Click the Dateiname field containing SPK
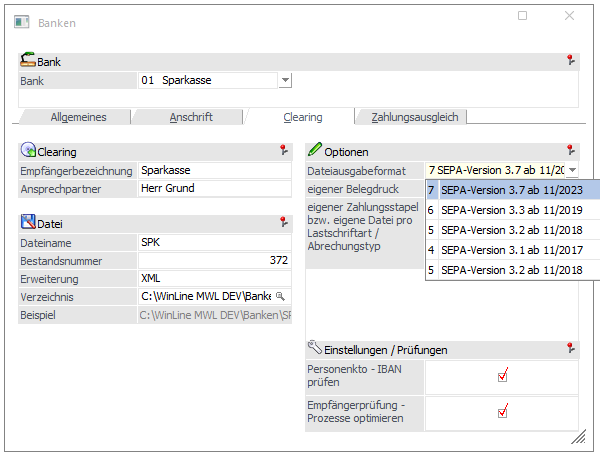Screen dimensions: 600x457 coord(214,242)
